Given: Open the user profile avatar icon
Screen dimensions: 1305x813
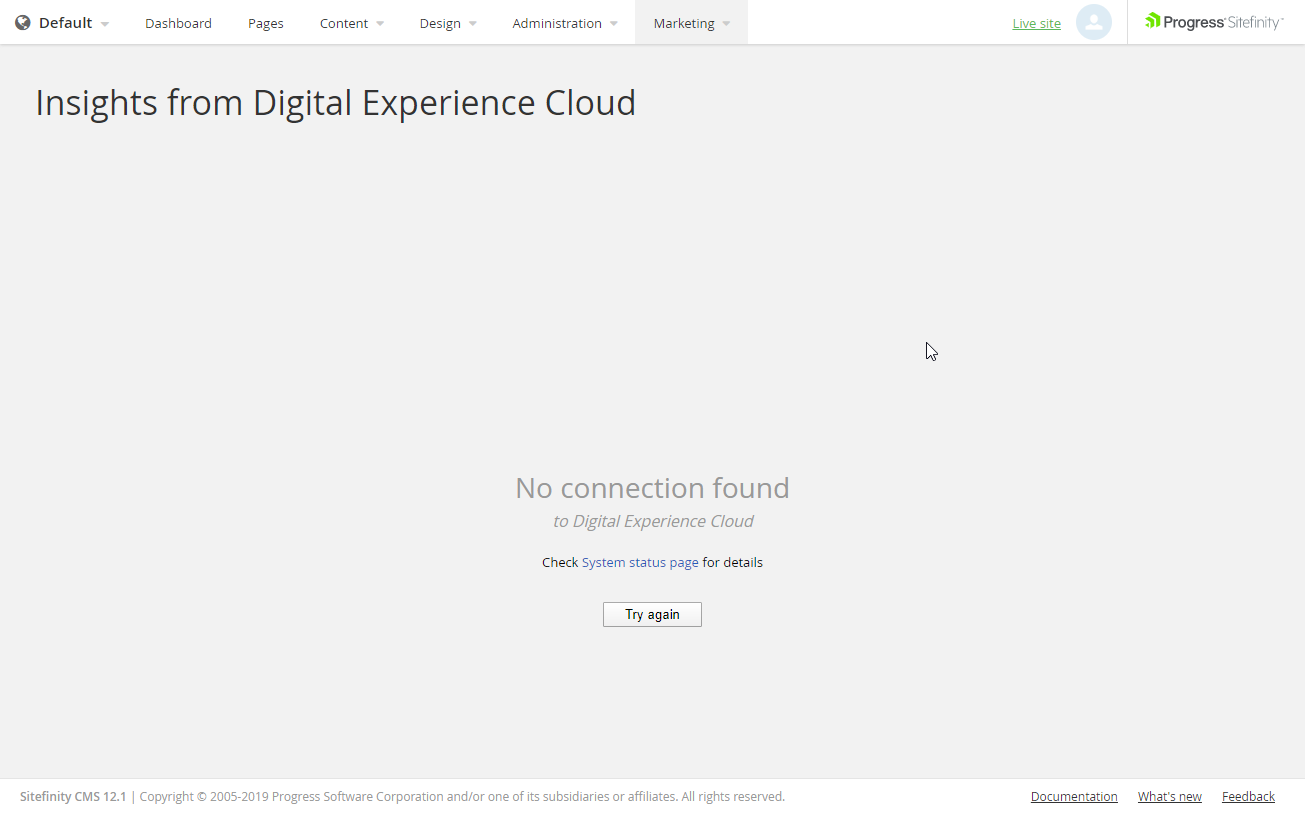Looking at the screenshot, I should [x=1094, y=22].
